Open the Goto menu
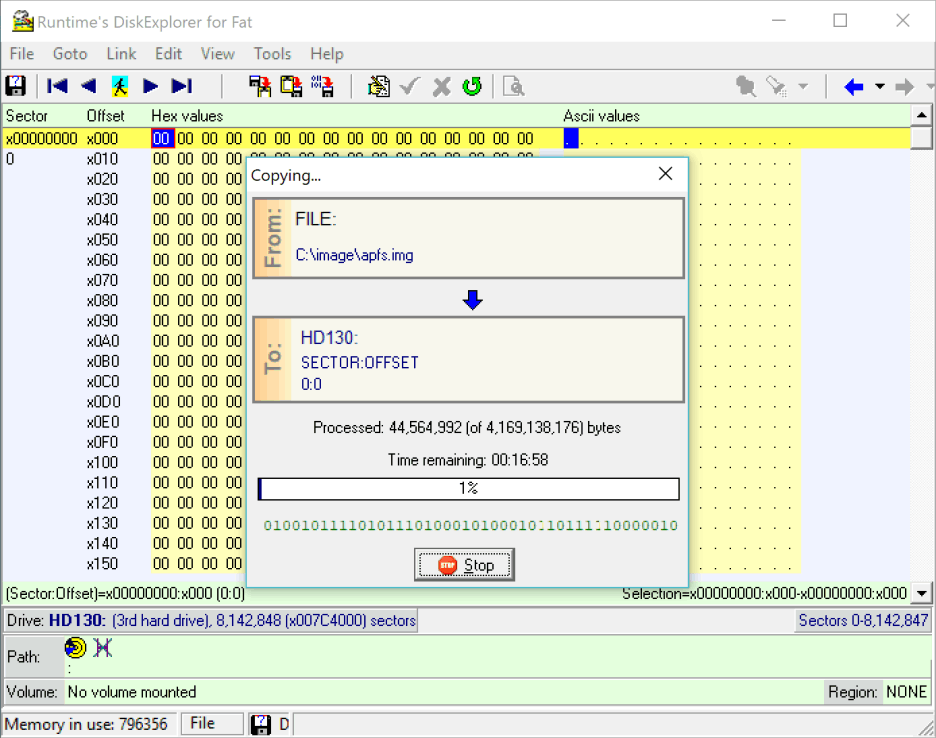The image size is (936, 738). tap(70, 54)
